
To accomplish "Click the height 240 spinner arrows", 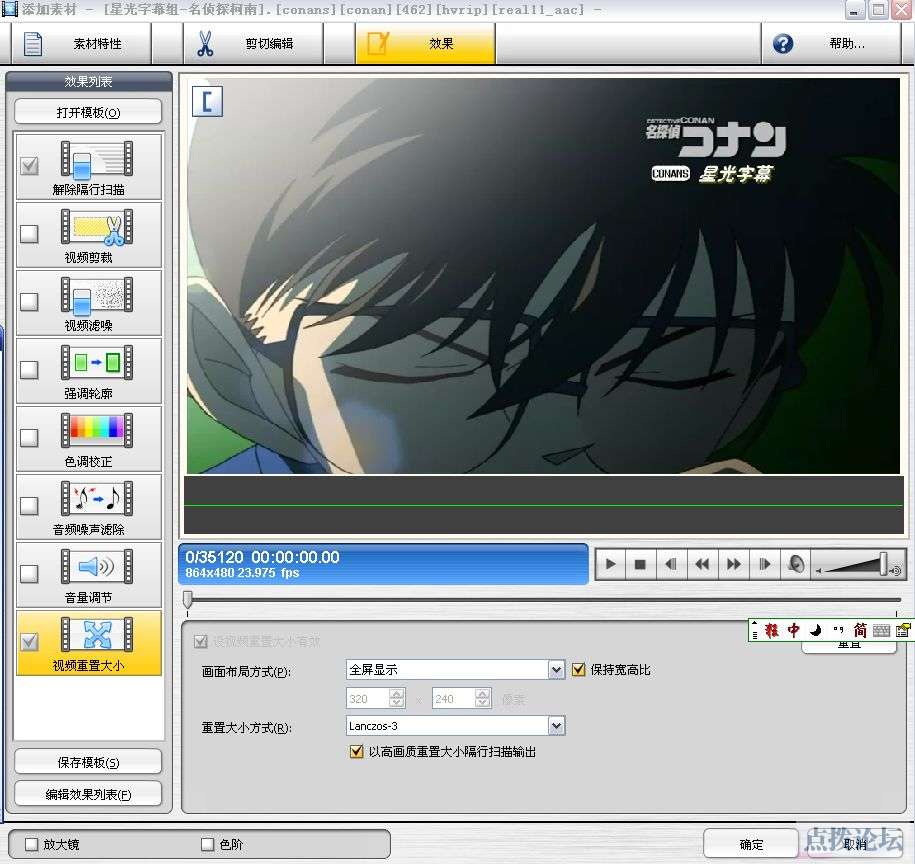I will click(483, 698).
